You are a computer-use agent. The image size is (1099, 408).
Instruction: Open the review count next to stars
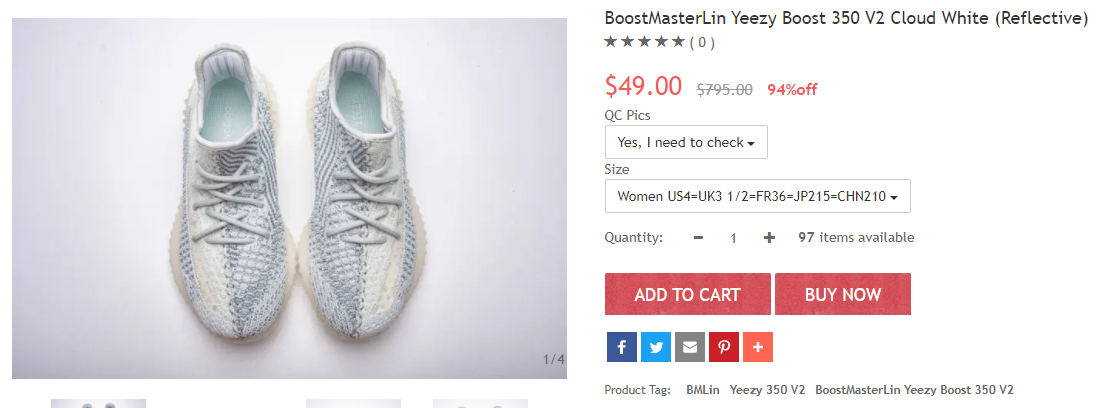tap(705, 42)
